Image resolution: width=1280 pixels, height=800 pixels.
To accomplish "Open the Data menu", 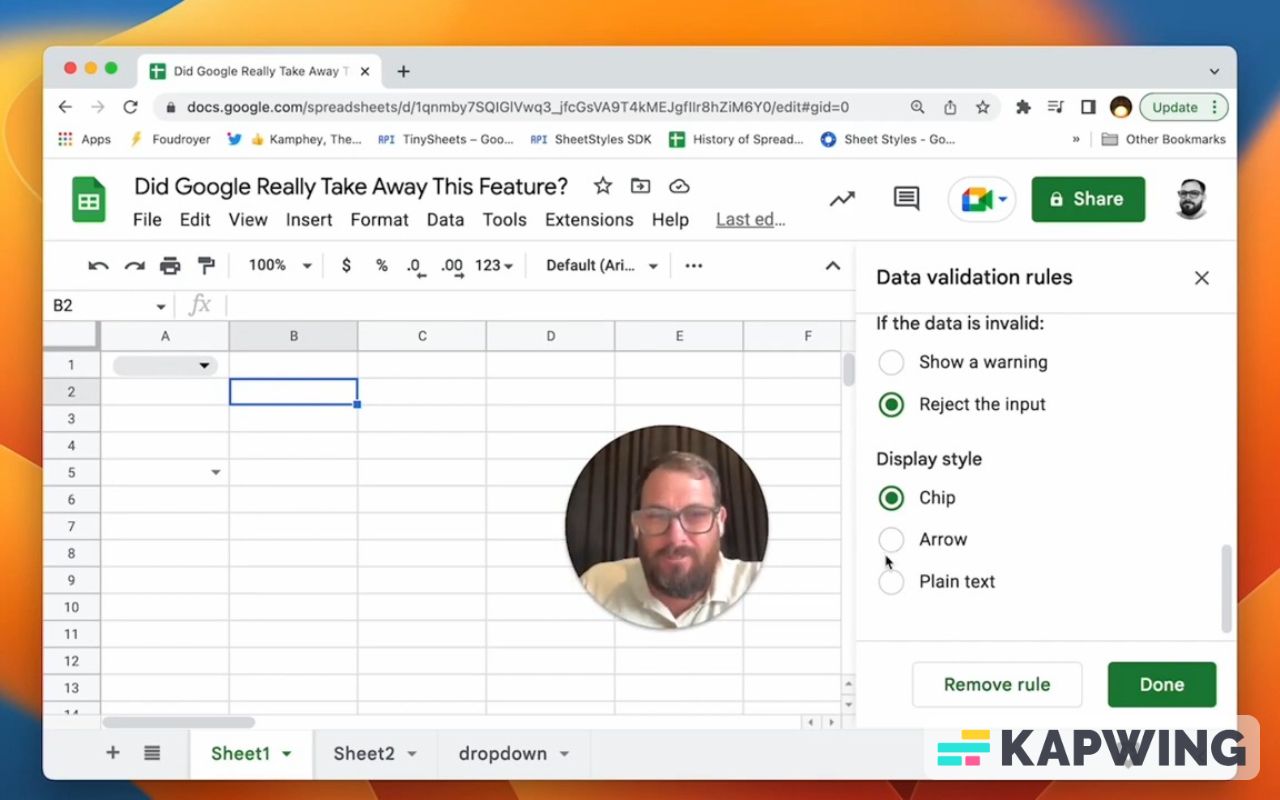I will click(445, 220).
